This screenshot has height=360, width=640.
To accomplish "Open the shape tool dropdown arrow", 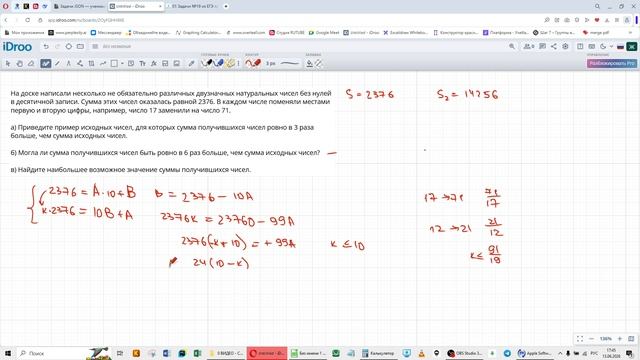I will [x=122, y=63].
